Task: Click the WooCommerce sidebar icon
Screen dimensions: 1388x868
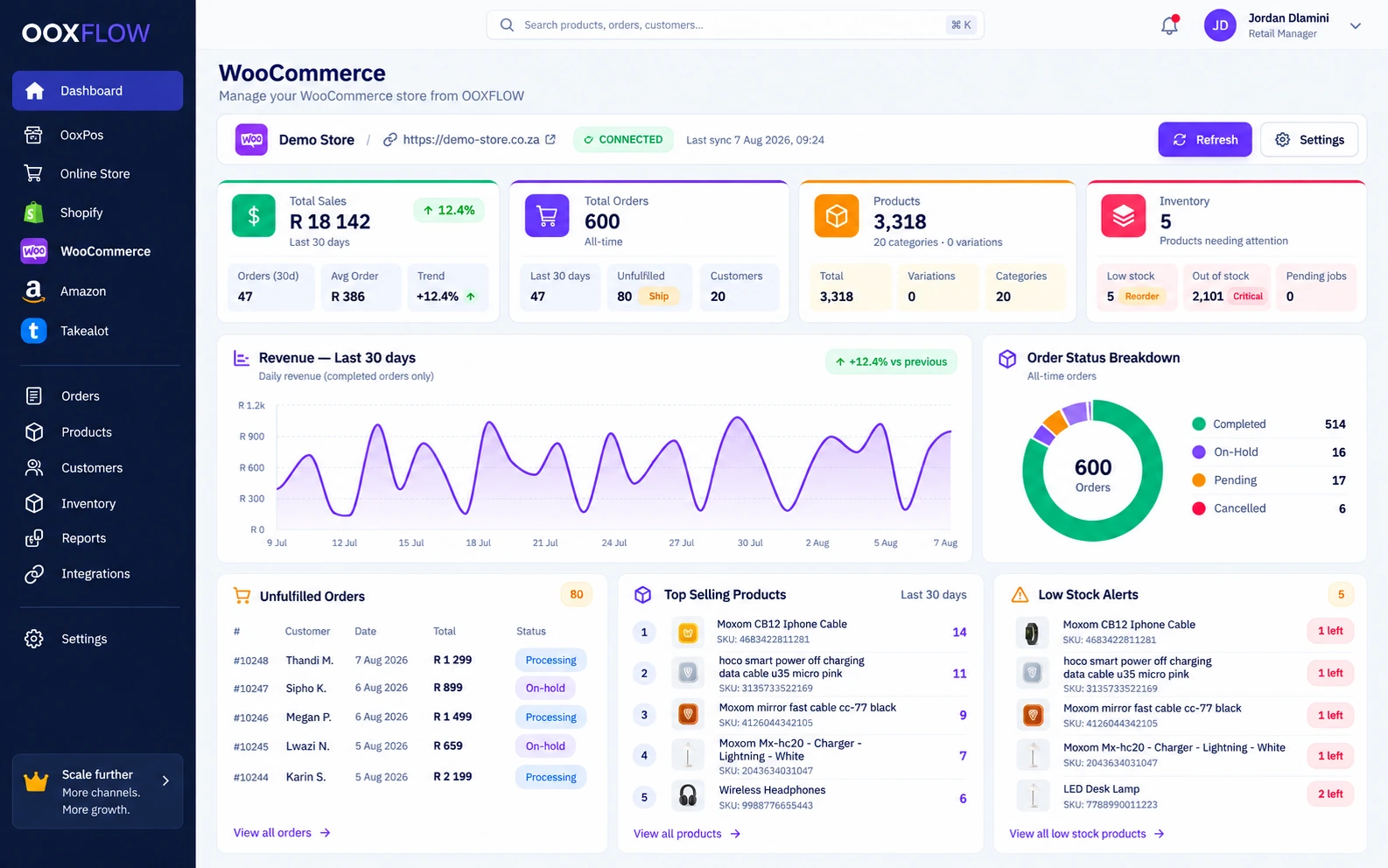Action: click(x=34, y=251)
